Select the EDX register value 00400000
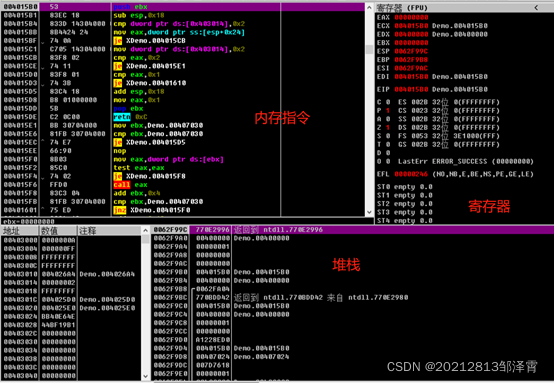This screenshot has height=383, width=554. pyautogui.click(x=411, y=34)
